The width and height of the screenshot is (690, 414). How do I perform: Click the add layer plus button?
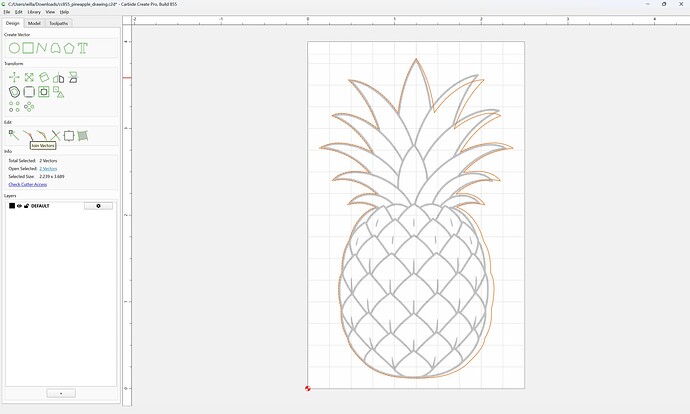click(x=61, y=393)
